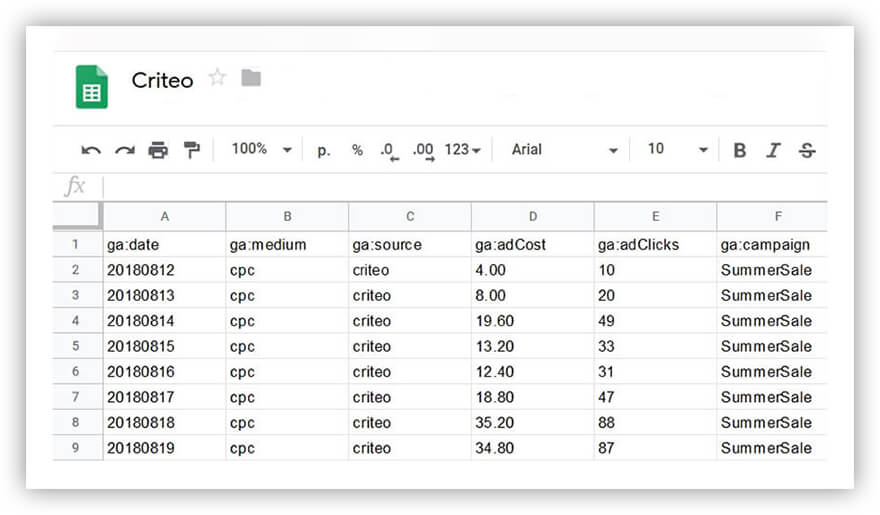Open the move-to-folder icon

(251, 78)
